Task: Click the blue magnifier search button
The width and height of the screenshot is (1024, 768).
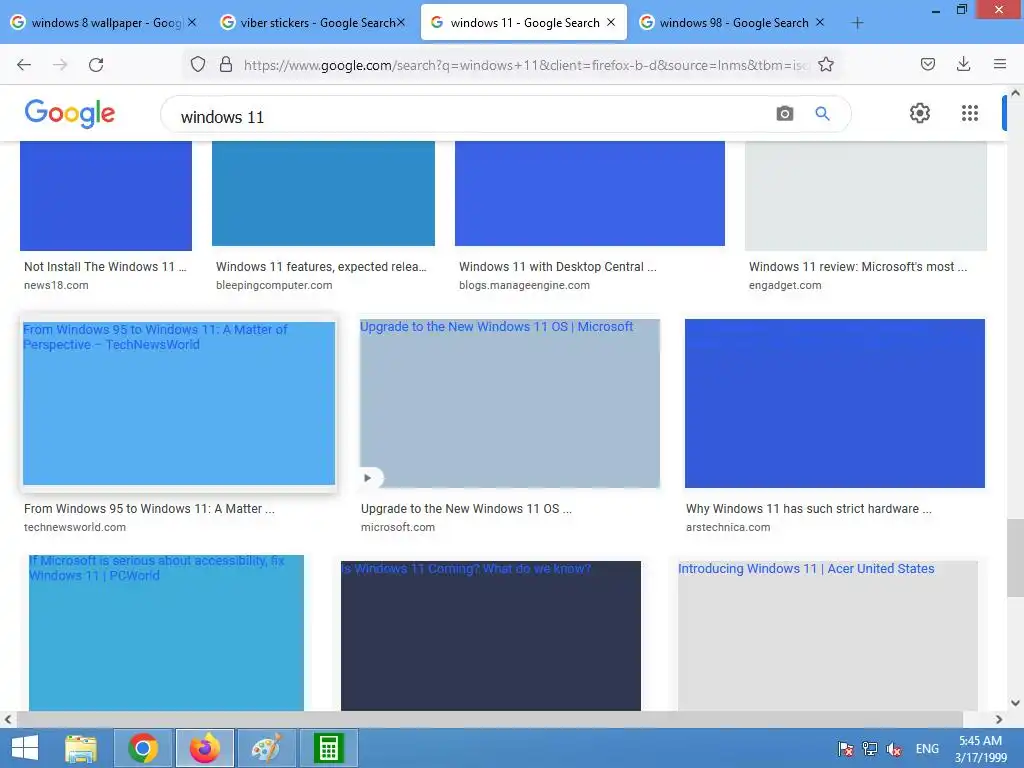Action: tap(822, 114)
